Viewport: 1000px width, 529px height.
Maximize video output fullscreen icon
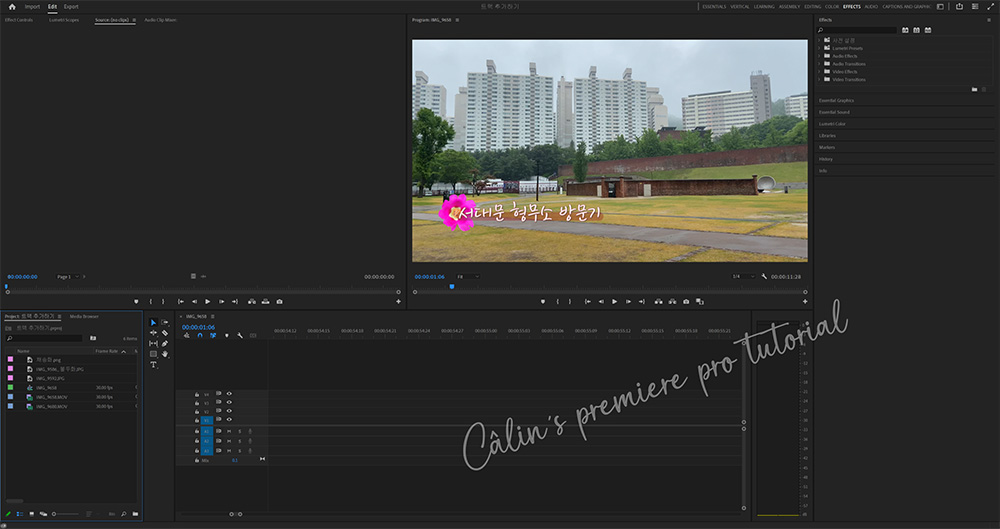[990, 6]
